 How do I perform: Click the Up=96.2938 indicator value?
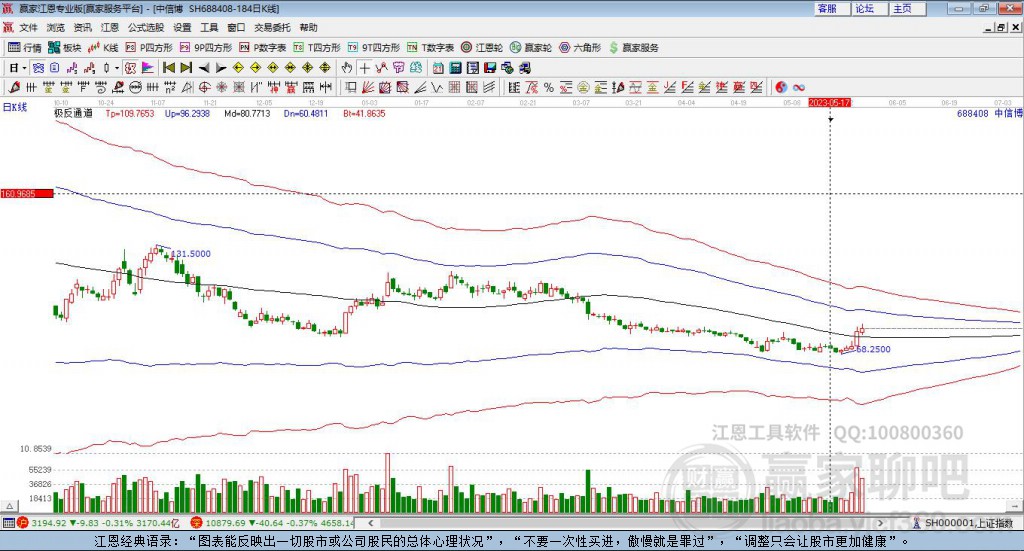tap(187, 114)
